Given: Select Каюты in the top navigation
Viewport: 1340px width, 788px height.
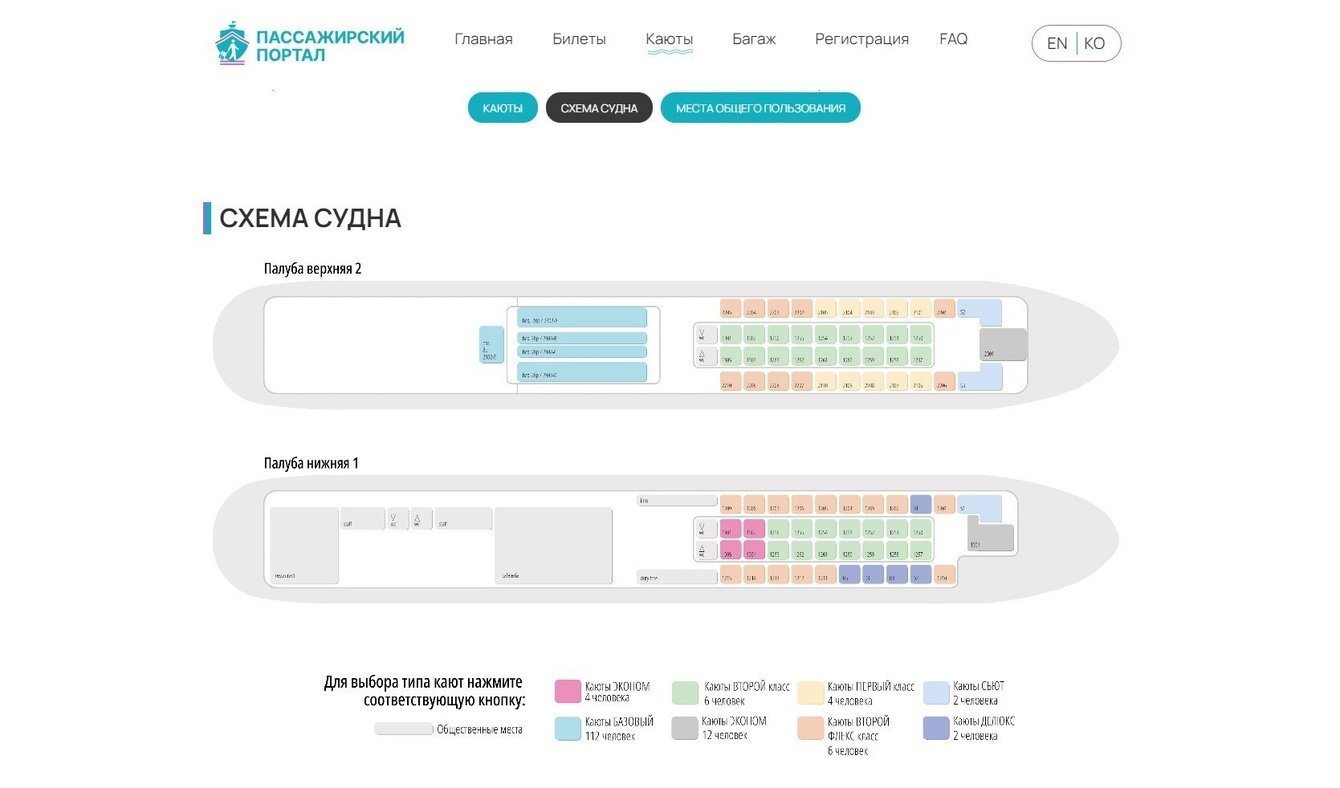Looking at the screenshot, I should [x=669, y=39].
